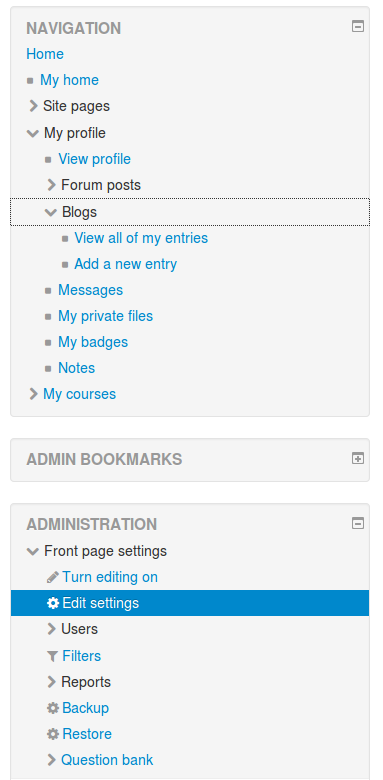Viewport: 383px width, 780px height.
Task: Go to the Question bank link
Action: (x=107, y=760)
